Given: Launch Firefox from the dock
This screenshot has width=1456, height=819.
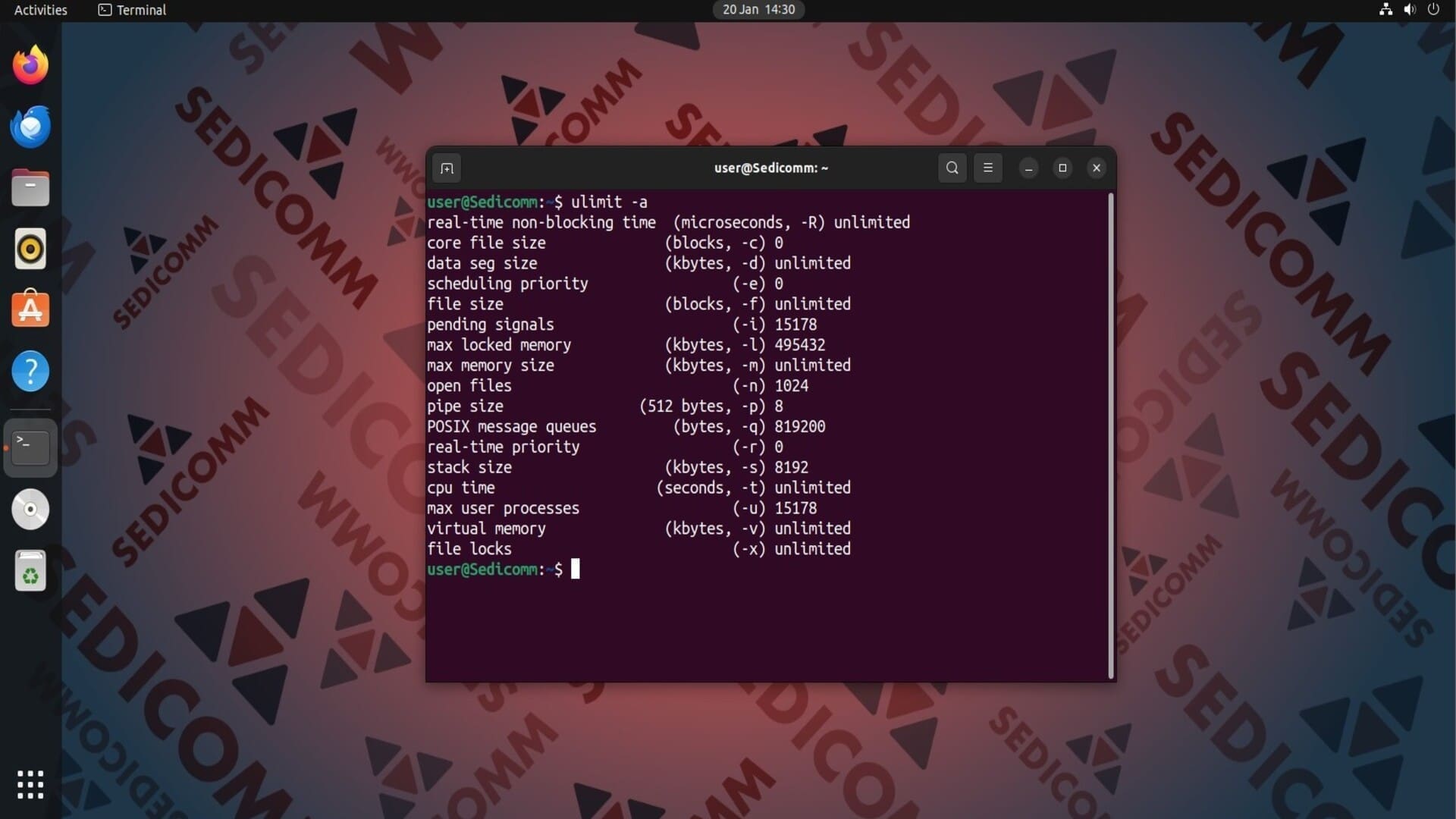Looking at the screenshot, I should pyautogui.click(x=30, y=65).
